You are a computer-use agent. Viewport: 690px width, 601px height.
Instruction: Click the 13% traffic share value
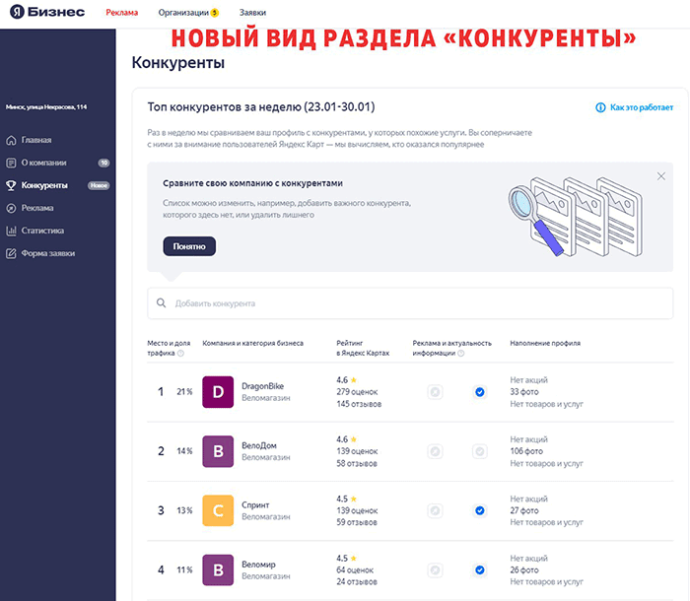[x=184, y=510]
